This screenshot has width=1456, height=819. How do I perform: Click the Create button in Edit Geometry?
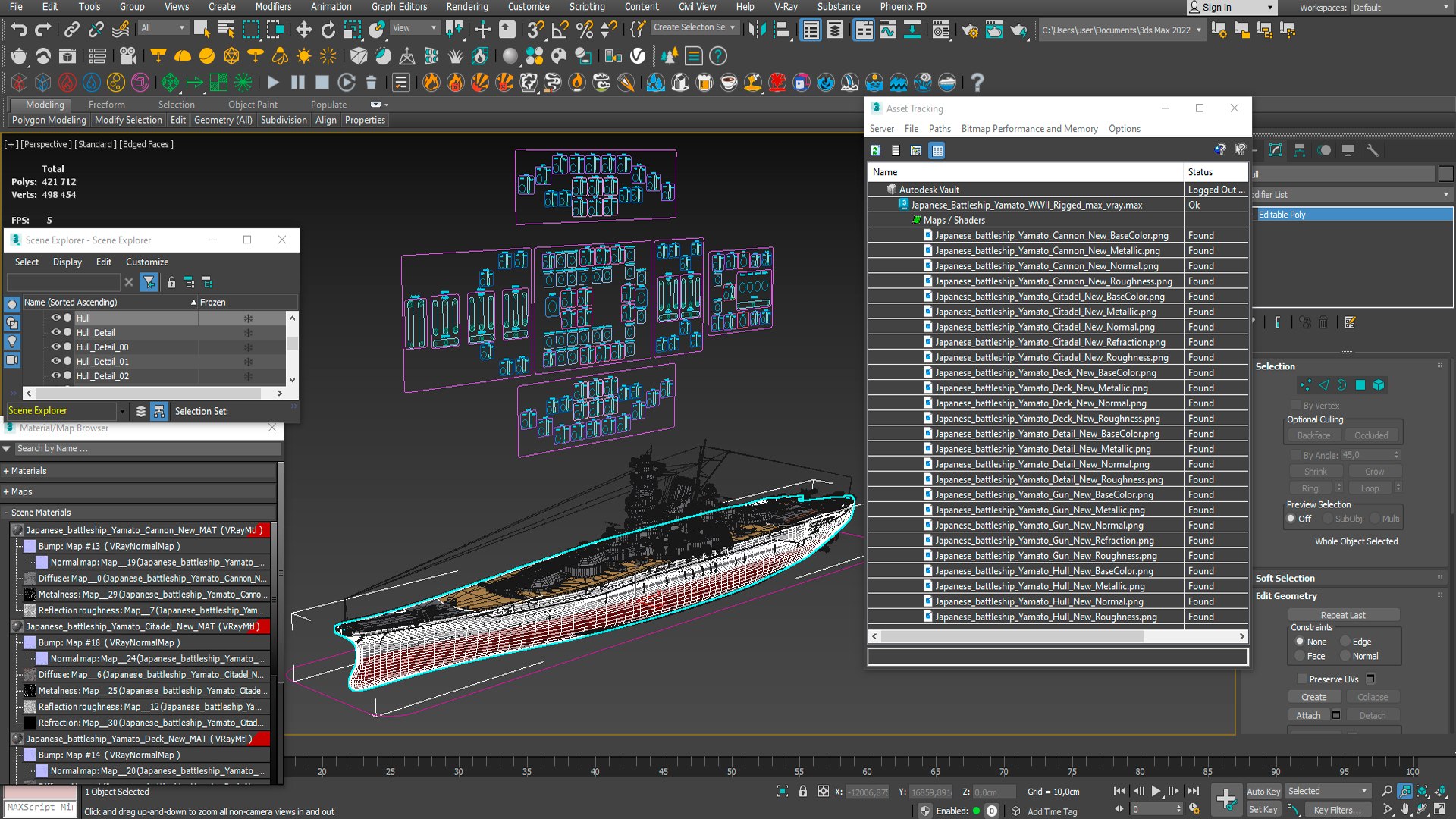pyautogui.click(x=1314, y=697)
